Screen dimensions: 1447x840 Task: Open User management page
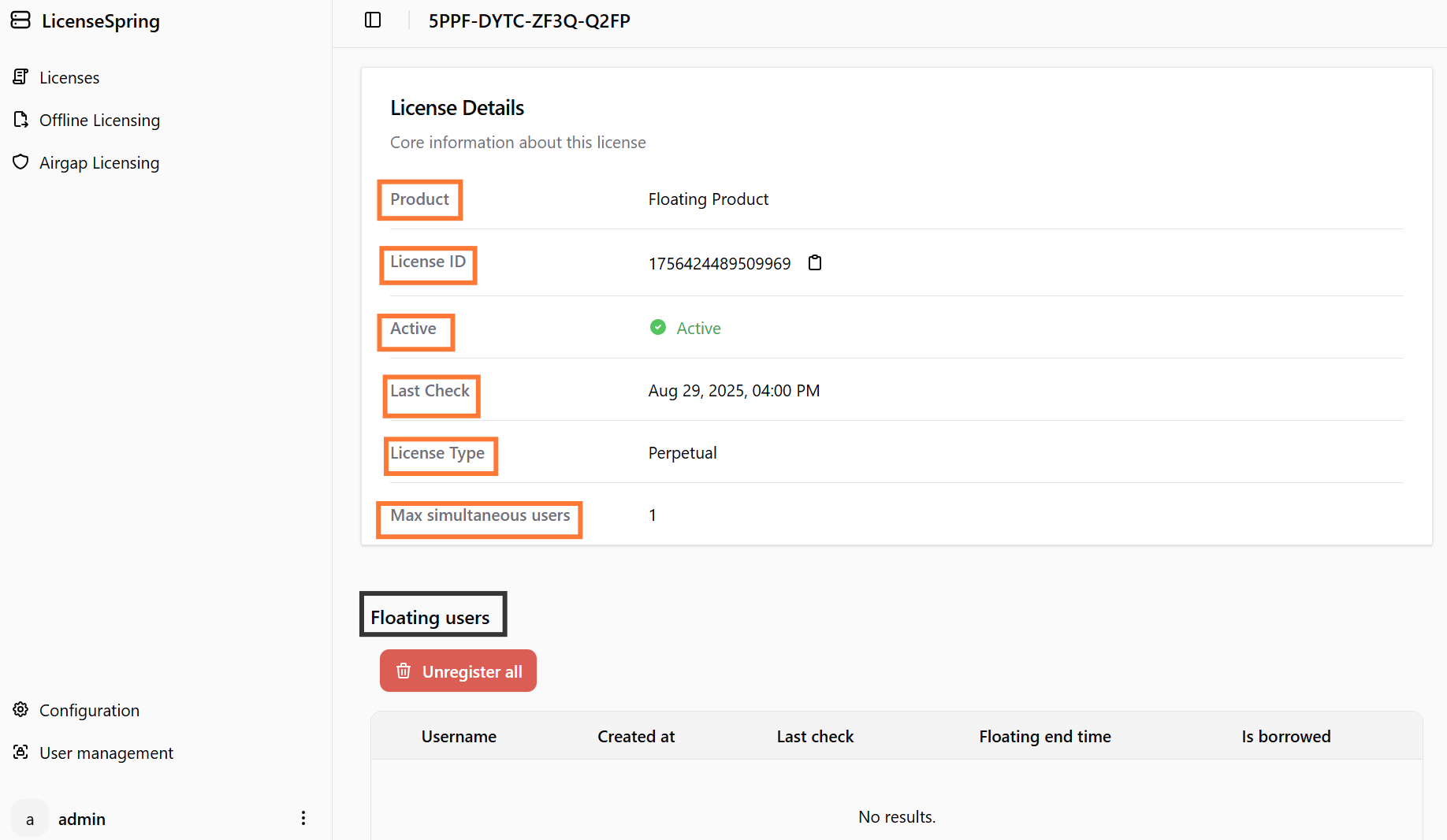(106, 753)
